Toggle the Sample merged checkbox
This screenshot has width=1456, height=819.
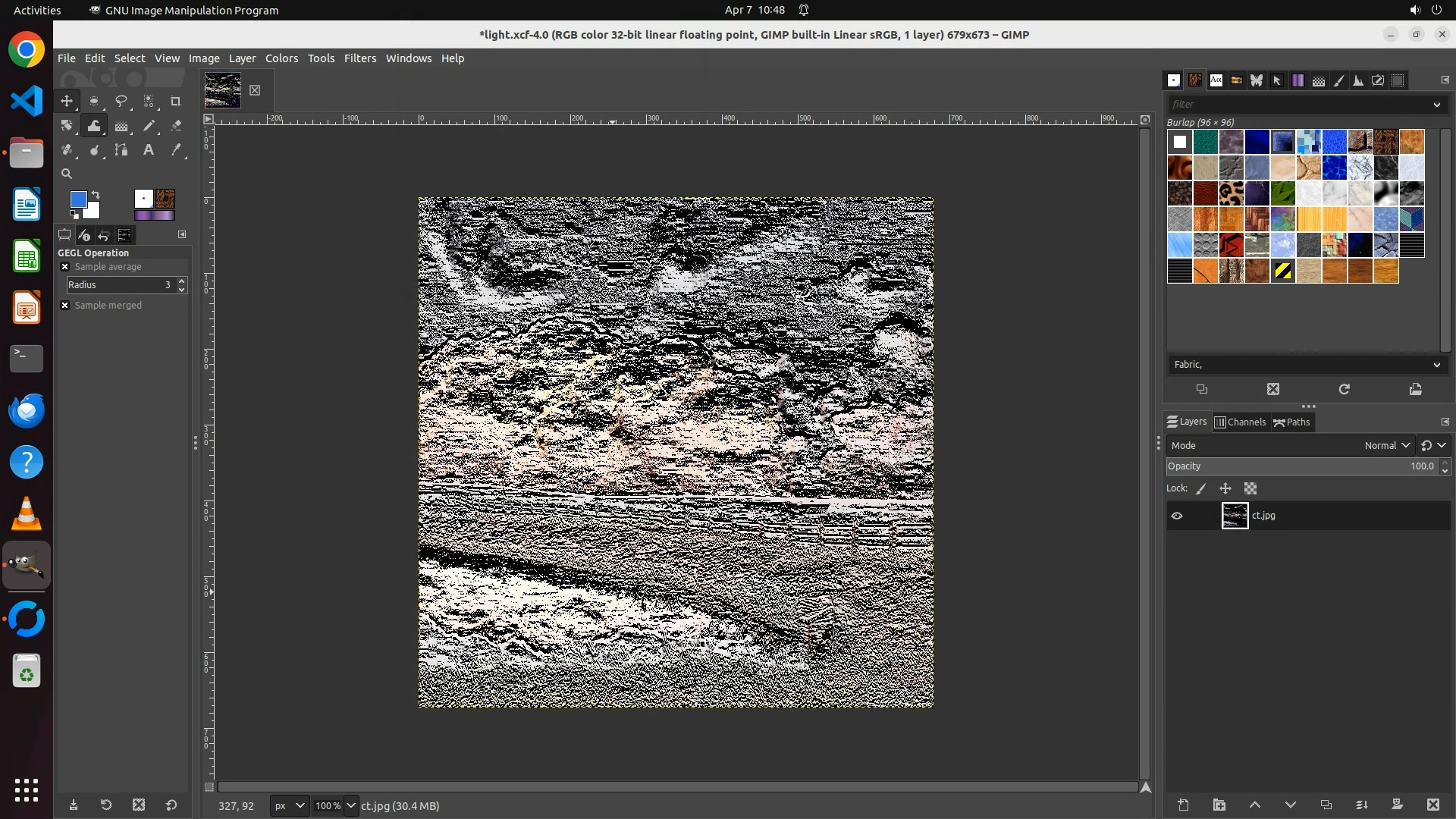(x=65, y=306)
